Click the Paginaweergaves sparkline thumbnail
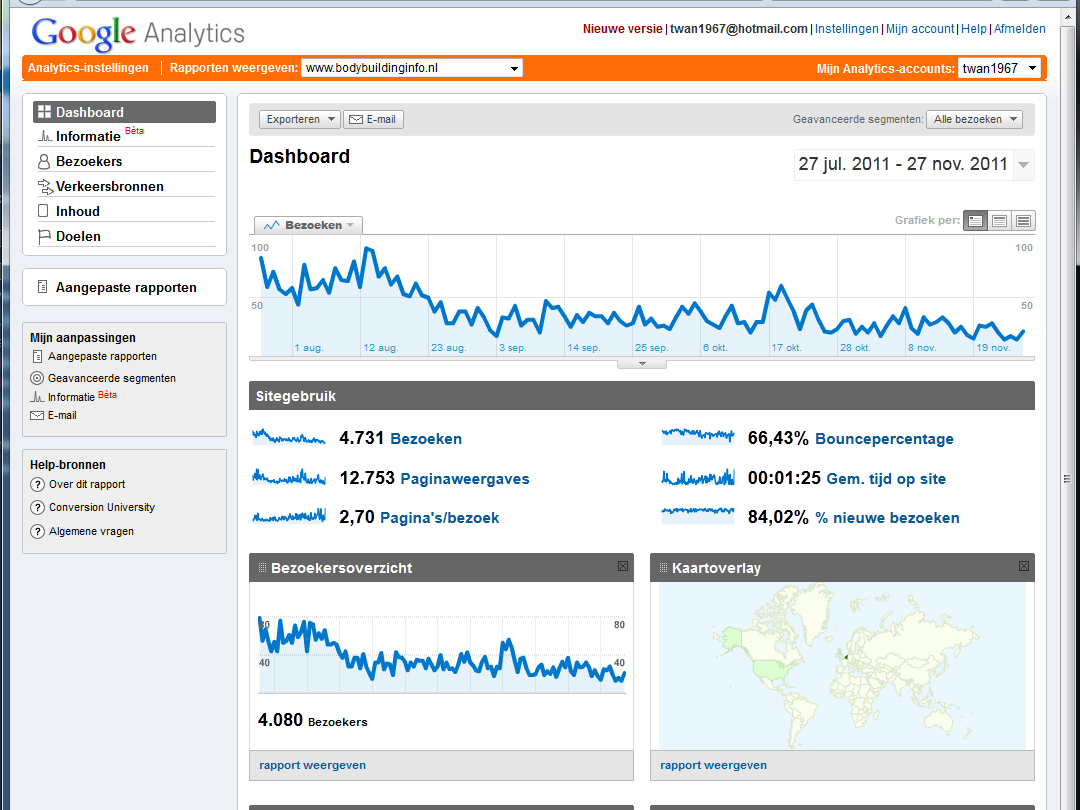 [x=289, y=477]
